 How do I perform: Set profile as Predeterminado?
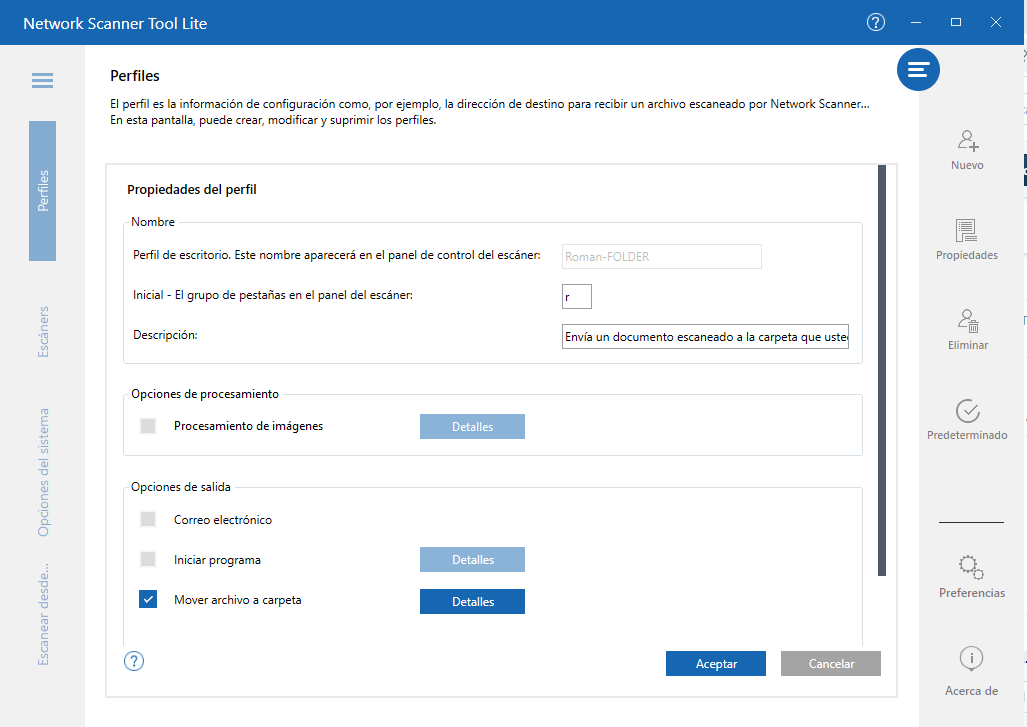[967, 420]
